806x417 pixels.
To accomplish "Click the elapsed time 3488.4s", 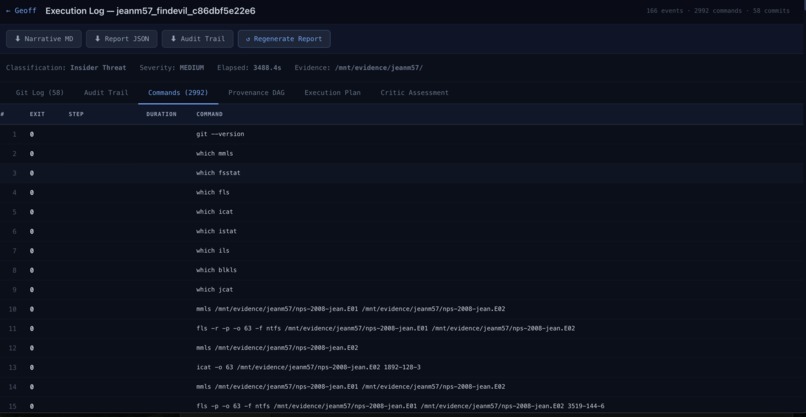I will coord(267,68).
